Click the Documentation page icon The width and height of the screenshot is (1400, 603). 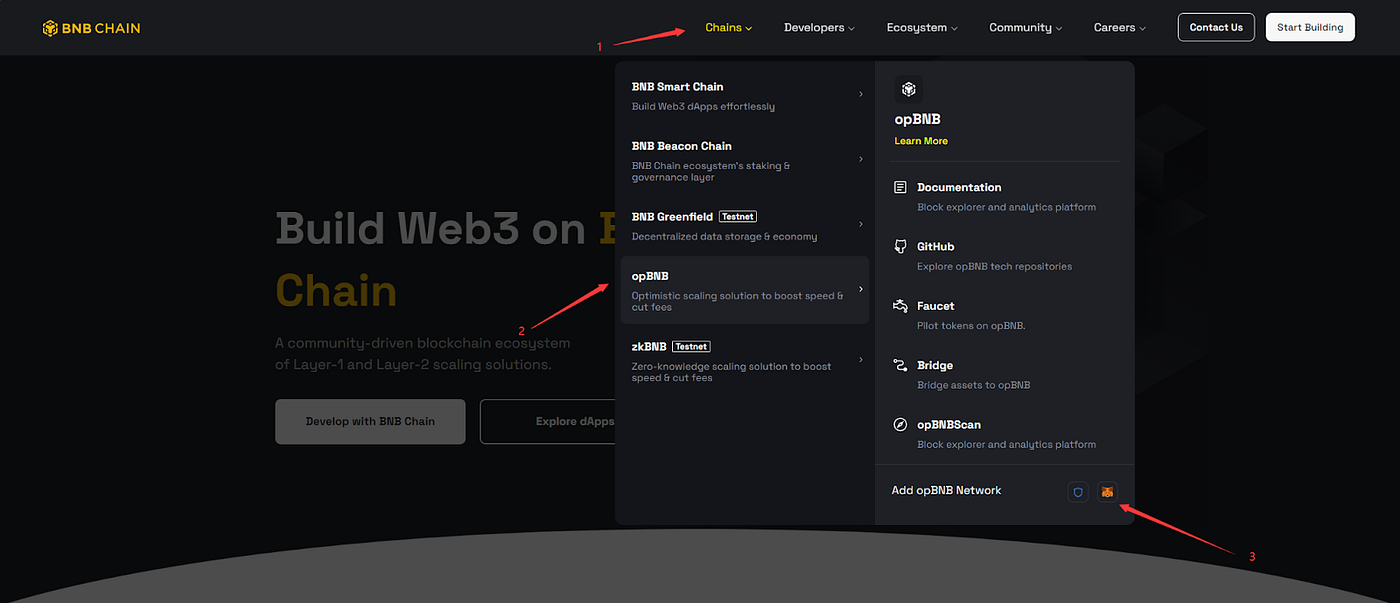[900, 187]
